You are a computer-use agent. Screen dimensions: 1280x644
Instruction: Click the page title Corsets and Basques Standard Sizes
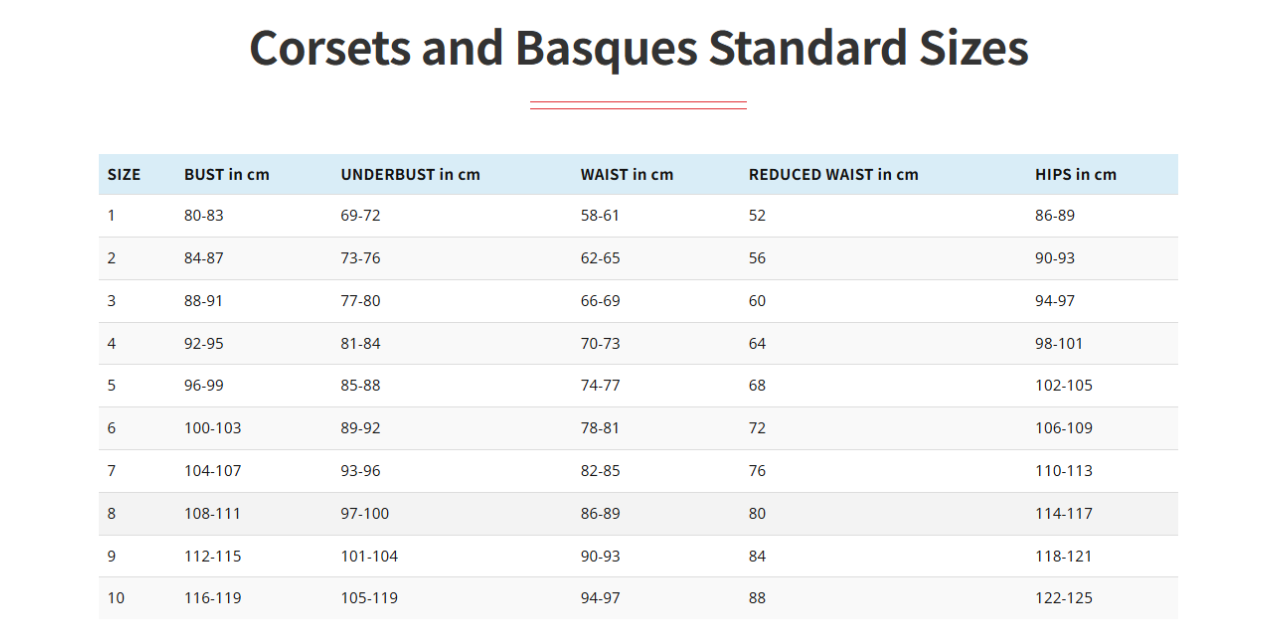click(x=638, y=48)
